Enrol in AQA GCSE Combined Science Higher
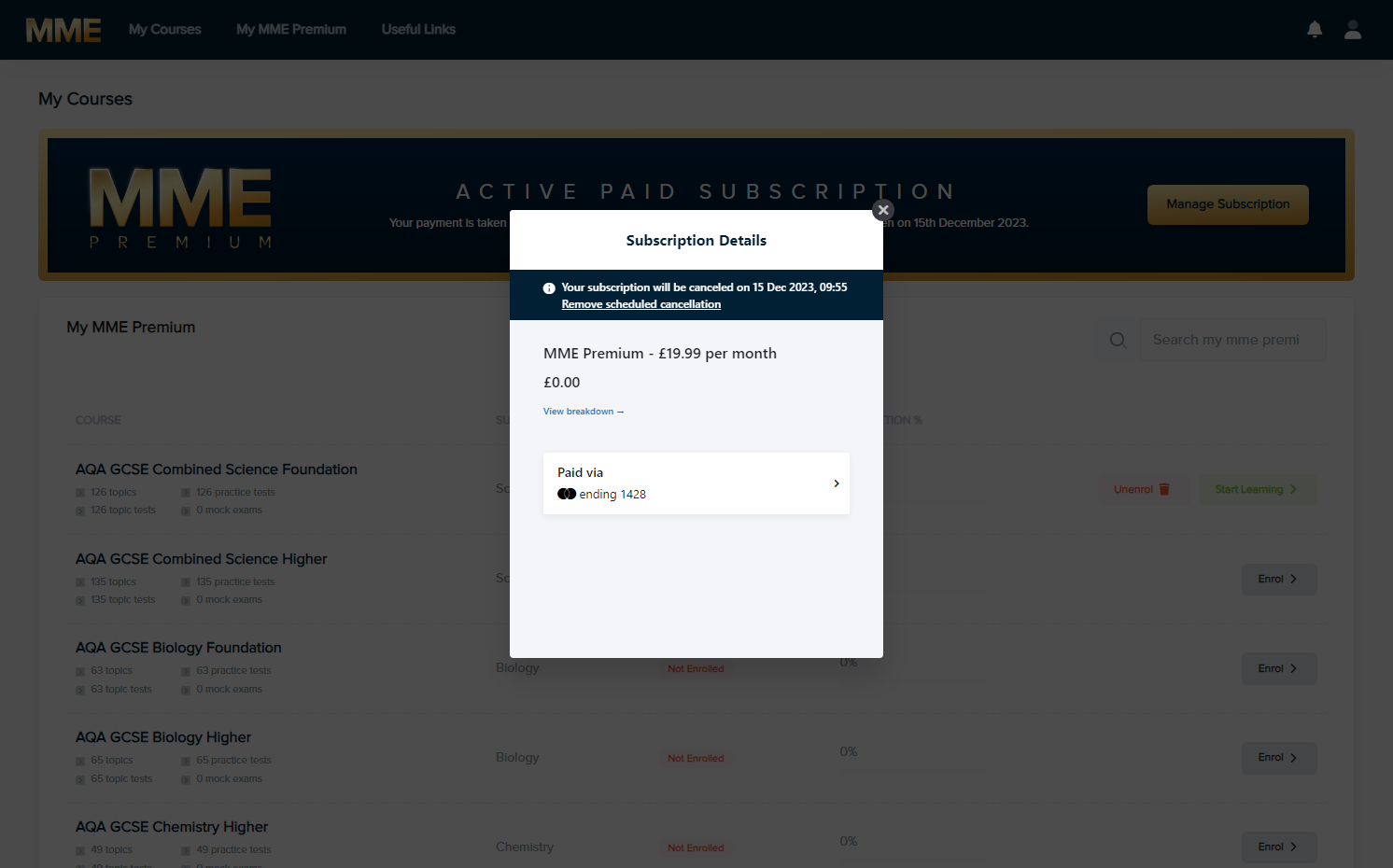Viewport: 1393px width, 868px height. (1279, 580)
